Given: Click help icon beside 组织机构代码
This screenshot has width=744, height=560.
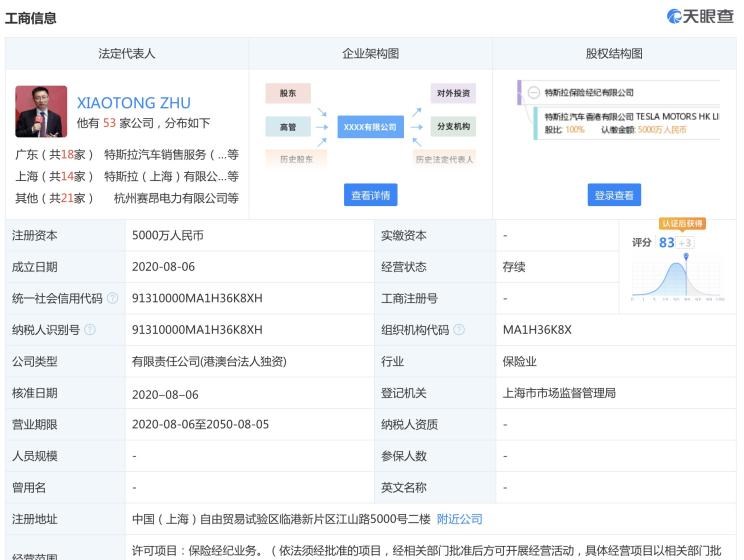Looking at the screenshot, I should (x=459, y=330).
